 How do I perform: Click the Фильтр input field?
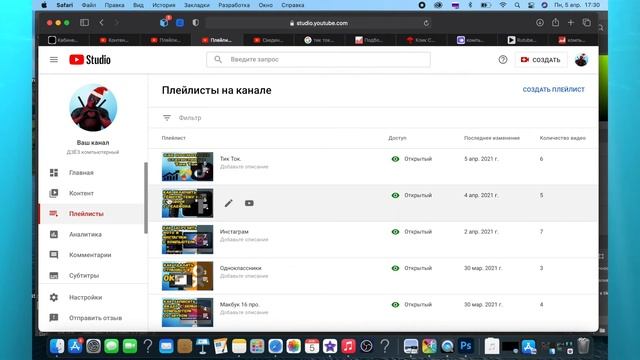pos(190,118)
